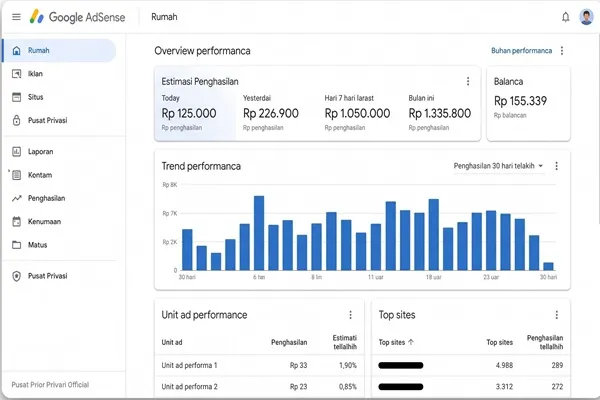Open Unit ad performance options menu
The height and width of the screenshot is (400, 600).
point(350,315)
